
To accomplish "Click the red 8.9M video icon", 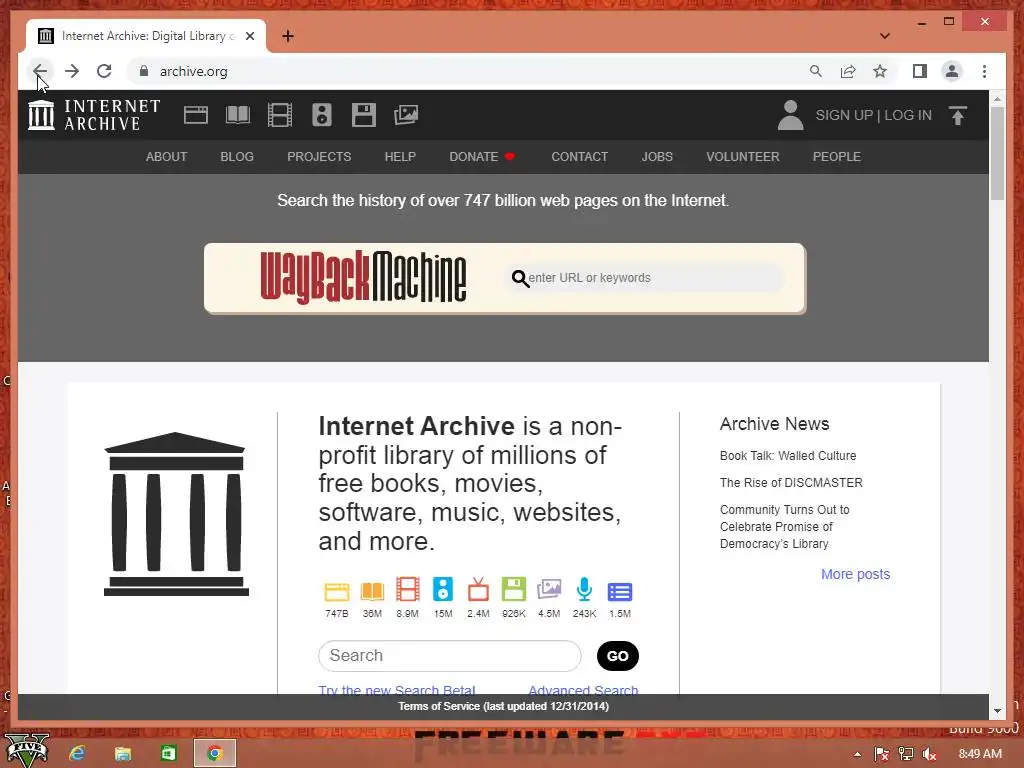I will (408, 590).
